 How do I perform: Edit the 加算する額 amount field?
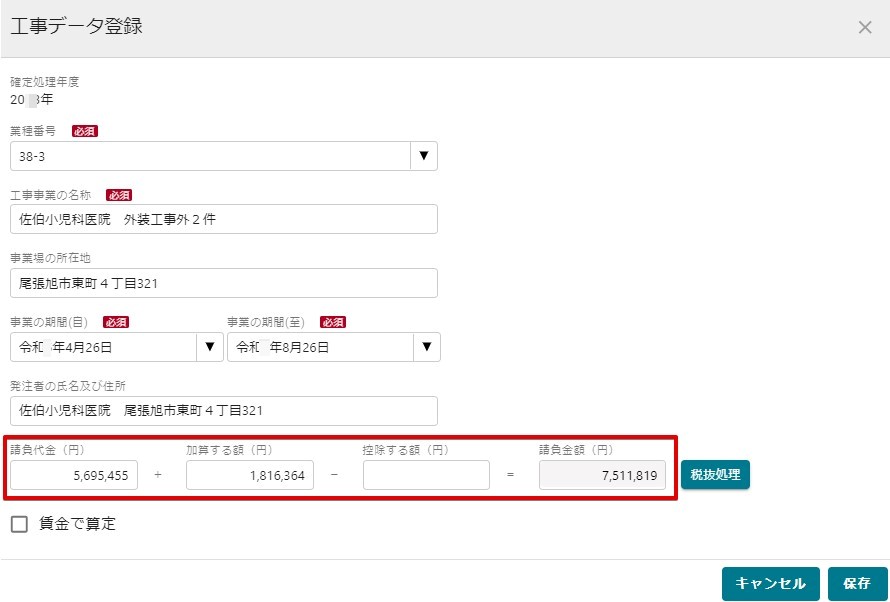(x=250, y=475)
